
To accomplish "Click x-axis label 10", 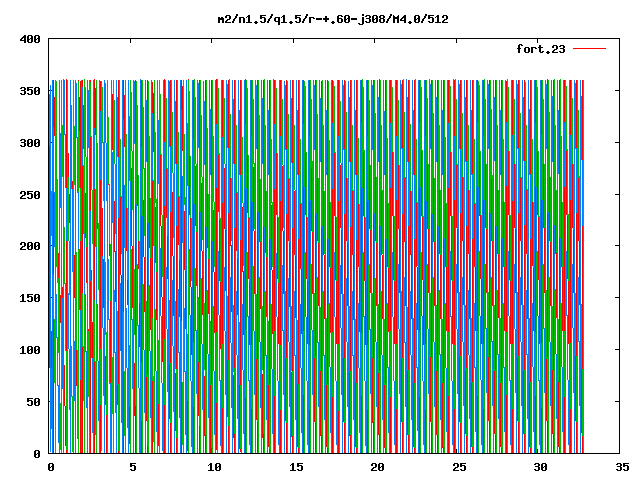I will tap(214, 467).
